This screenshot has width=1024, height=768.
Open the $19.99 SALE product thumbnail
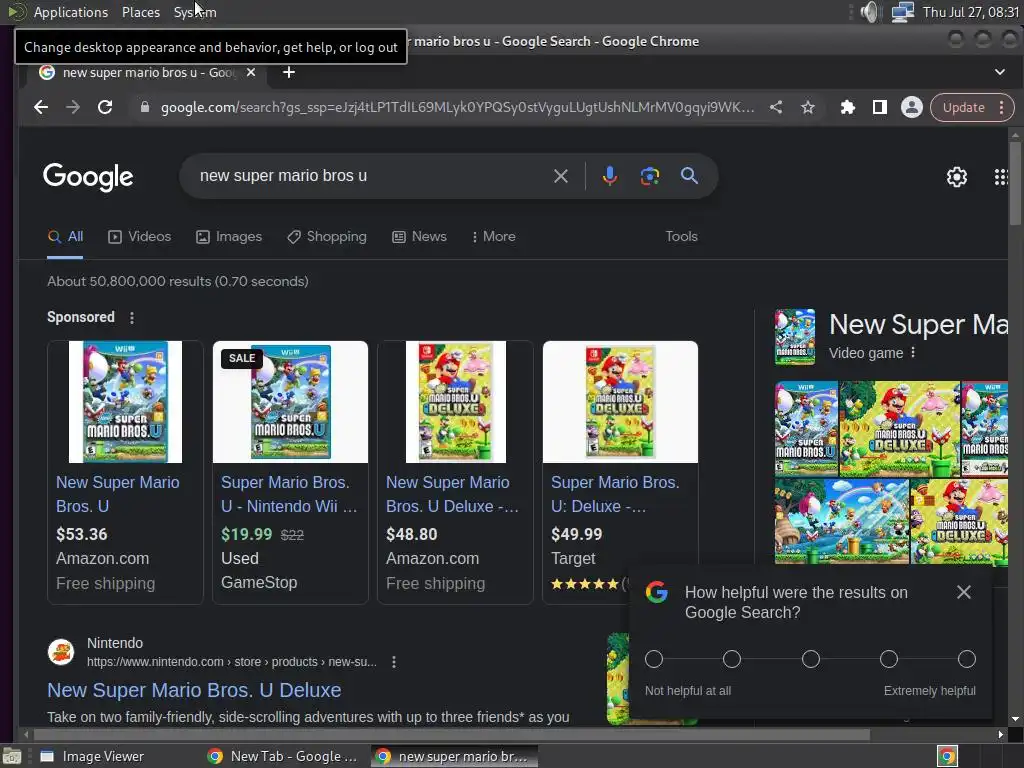(x=291, y=402)
